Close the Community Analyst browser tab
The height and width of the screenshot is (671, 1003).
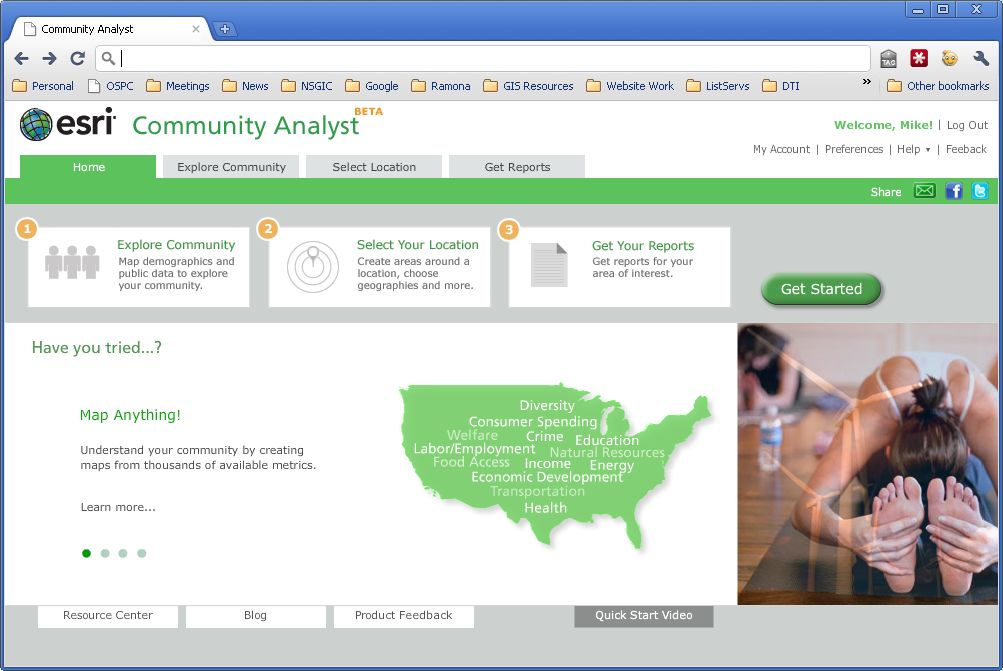[196, 29]
